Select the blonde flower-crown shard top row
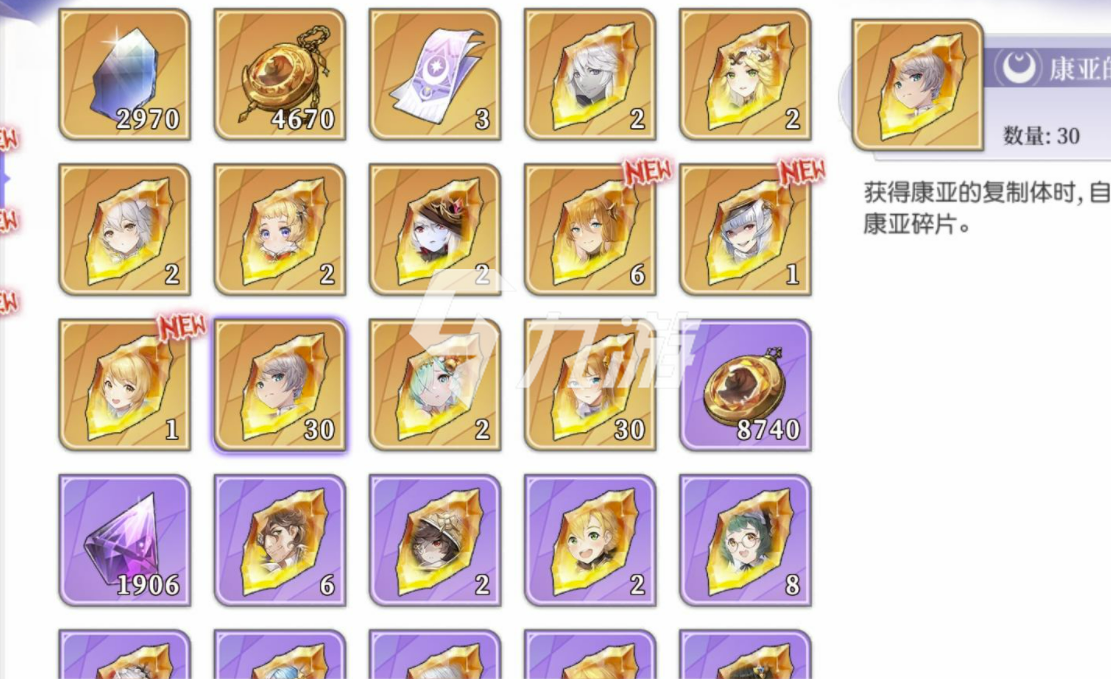Image resolution: width=1111 pixels, height=679 pixels. pos(745,74)
